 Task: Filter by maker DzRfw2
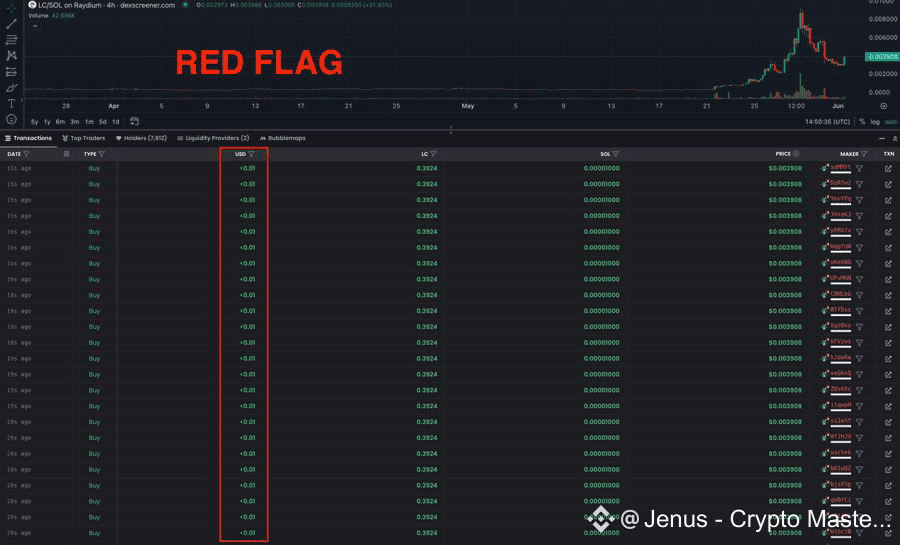[x=859, y=184]
